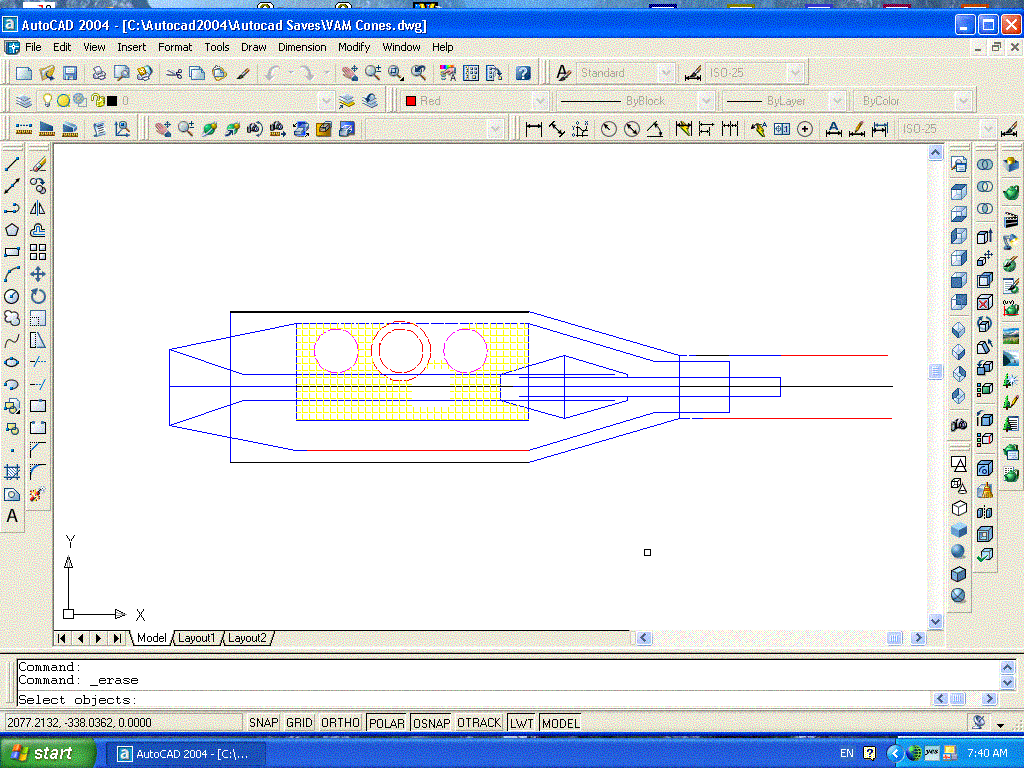Toggle SNAP mode in status bar

[x=264, y=723]
